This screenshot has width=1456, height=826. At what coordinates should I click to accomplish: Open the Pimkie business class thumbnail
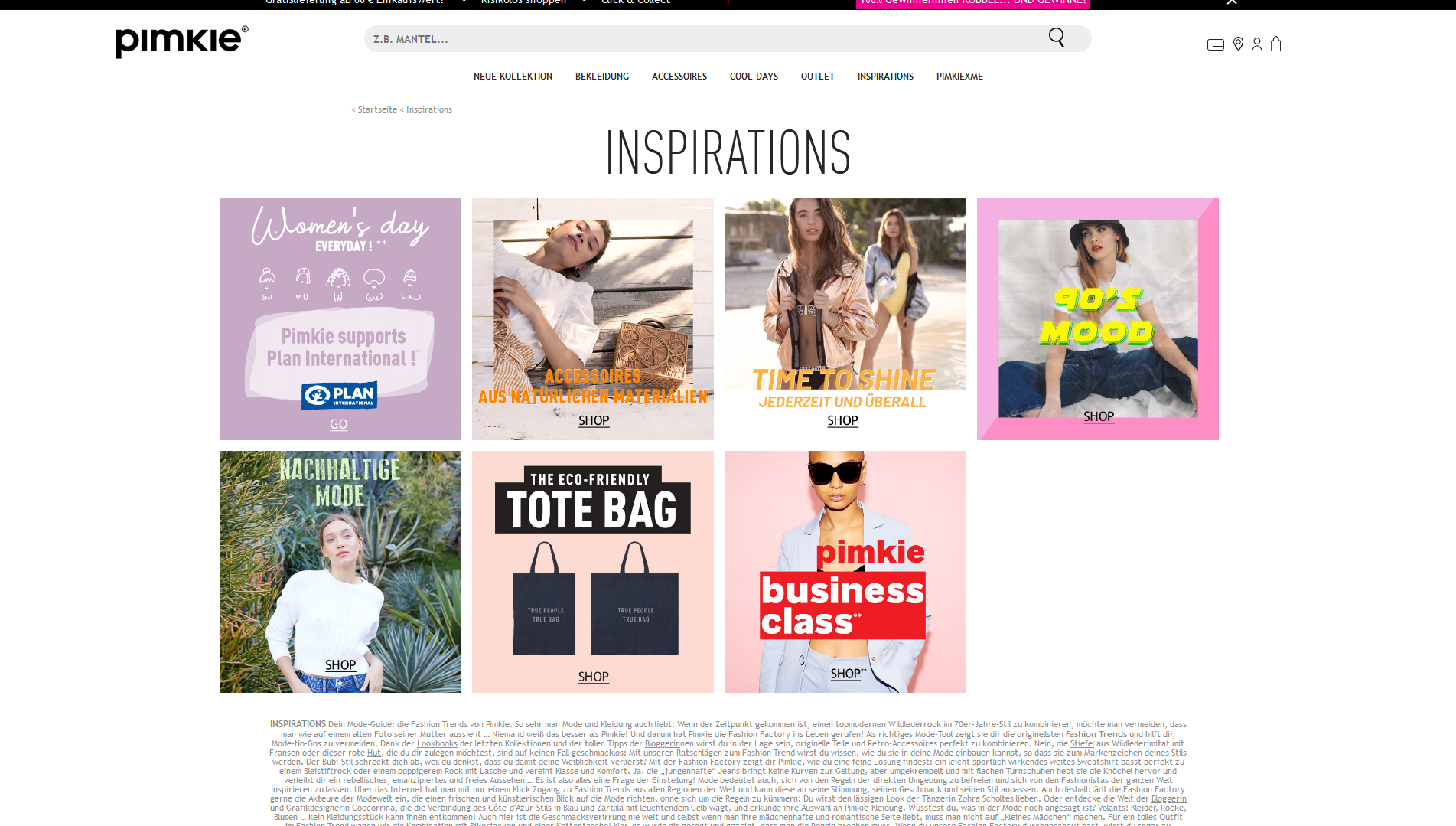click(x=845, y=572)
